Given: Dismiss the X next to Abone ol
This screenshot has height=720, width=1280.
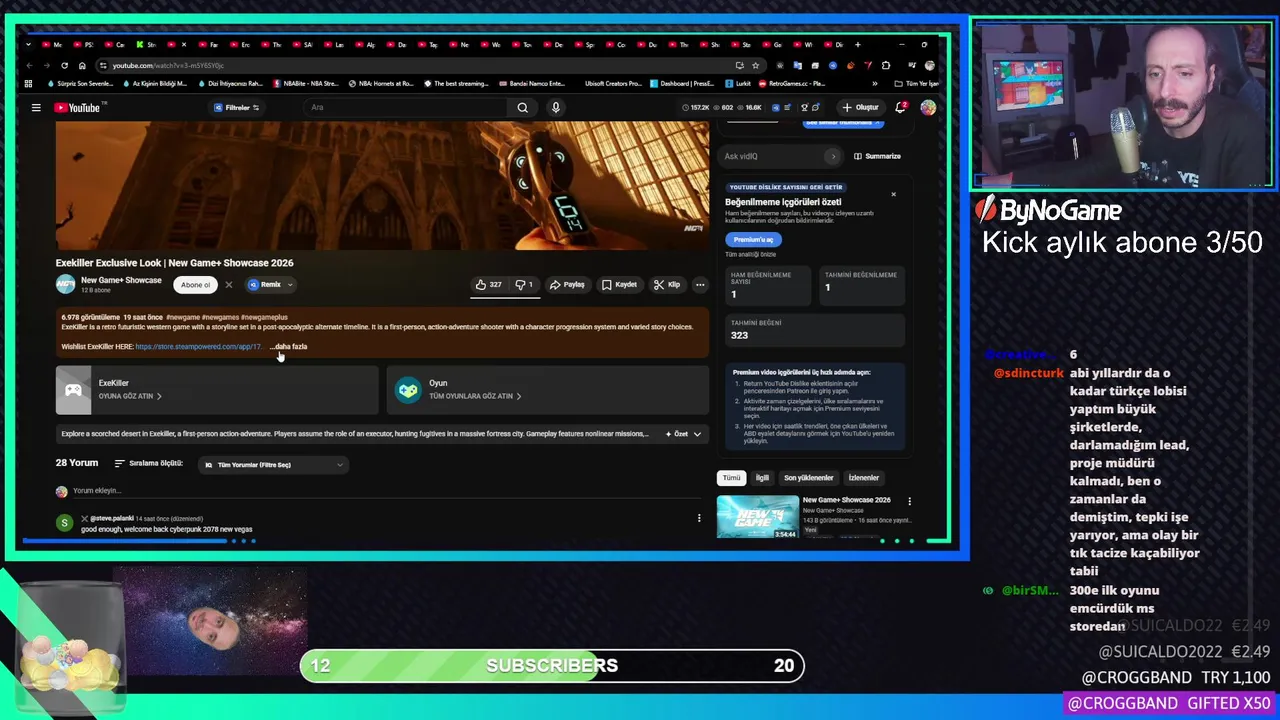Looking at the screenshot, I should [x=228, y=285].
